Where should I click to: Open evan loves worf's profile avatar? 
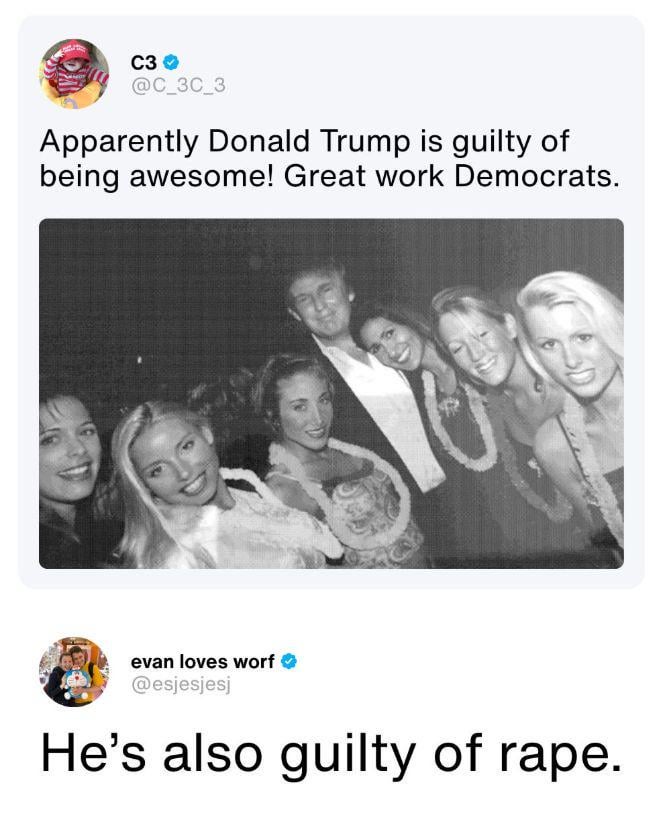point(74,672)
